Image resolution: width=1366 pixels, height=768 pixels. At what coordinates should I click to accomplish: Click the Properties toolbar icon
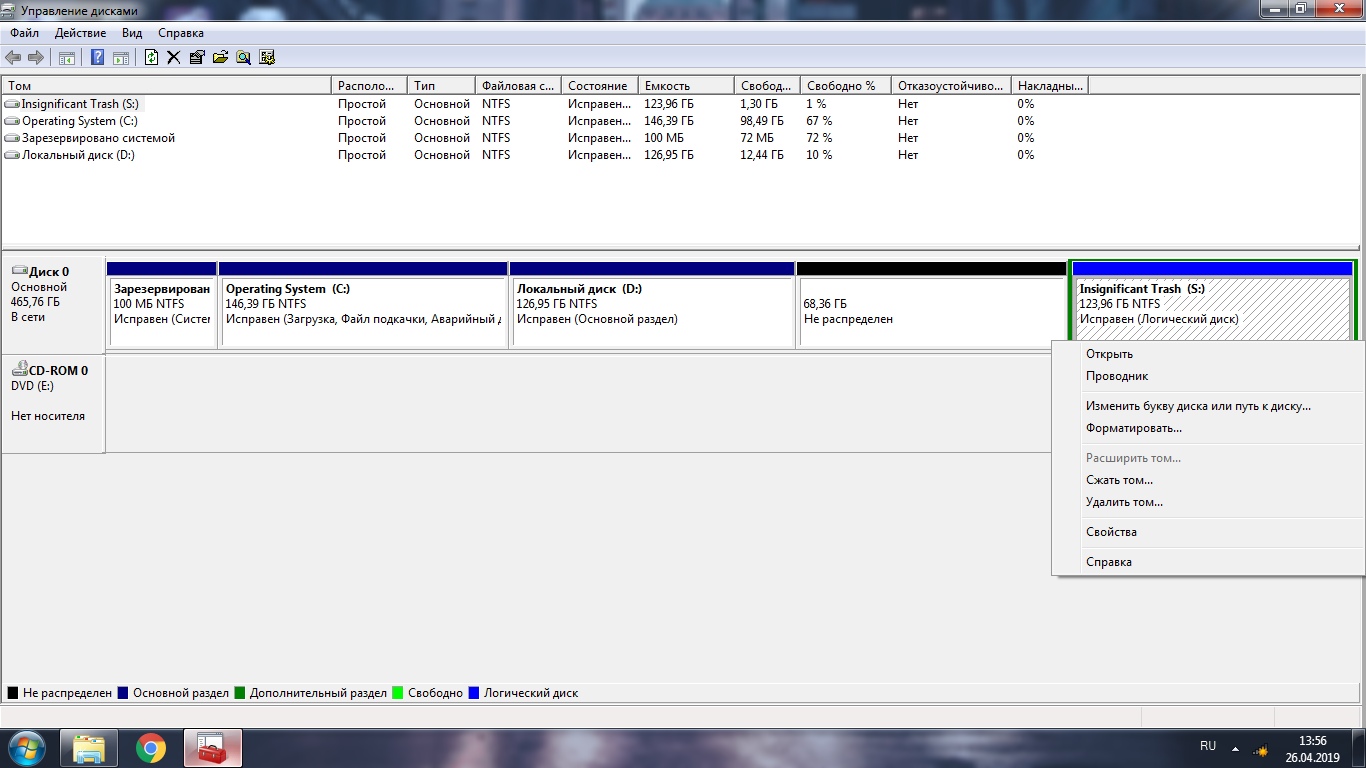click(196, 57)
